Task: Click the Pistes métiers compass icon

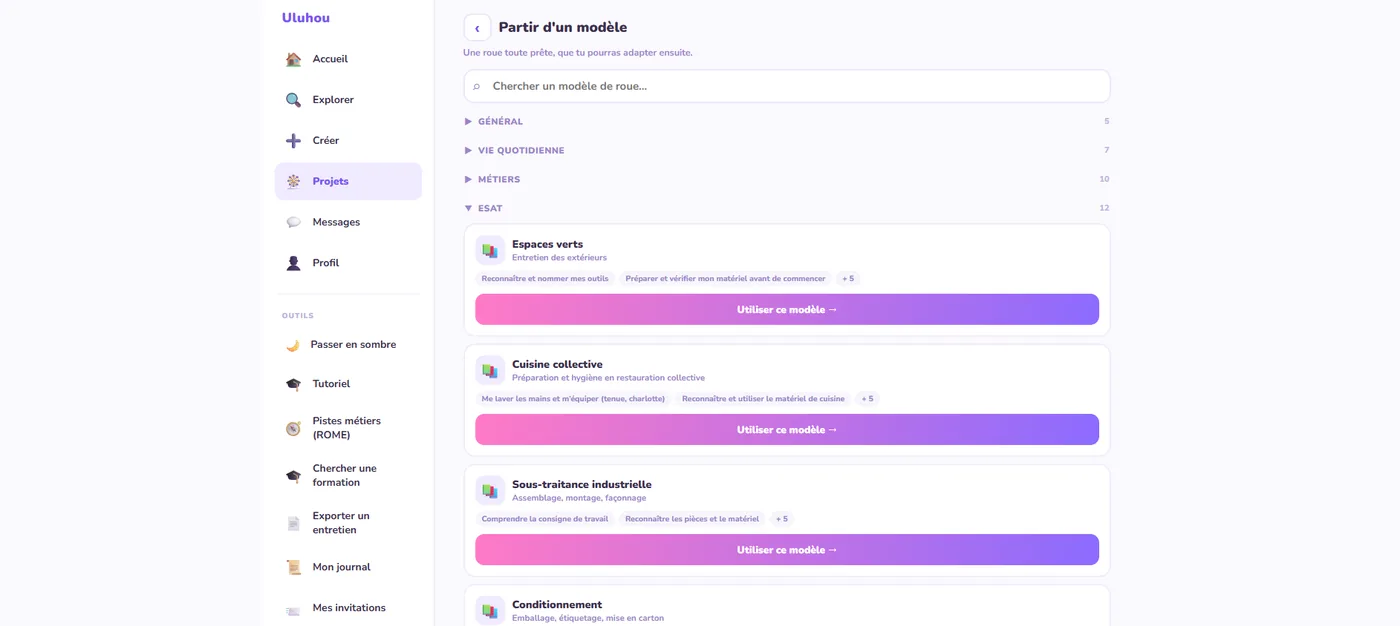Action: point(293,428)
